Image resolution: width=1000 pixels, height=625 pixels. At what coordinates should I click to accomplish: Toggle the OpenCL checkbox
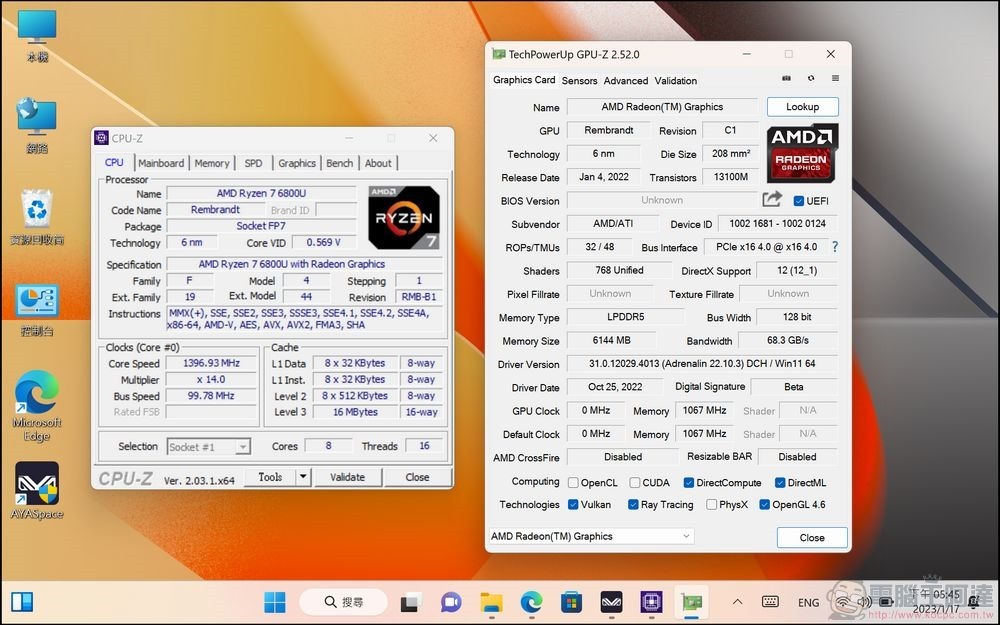coord(573,483)
